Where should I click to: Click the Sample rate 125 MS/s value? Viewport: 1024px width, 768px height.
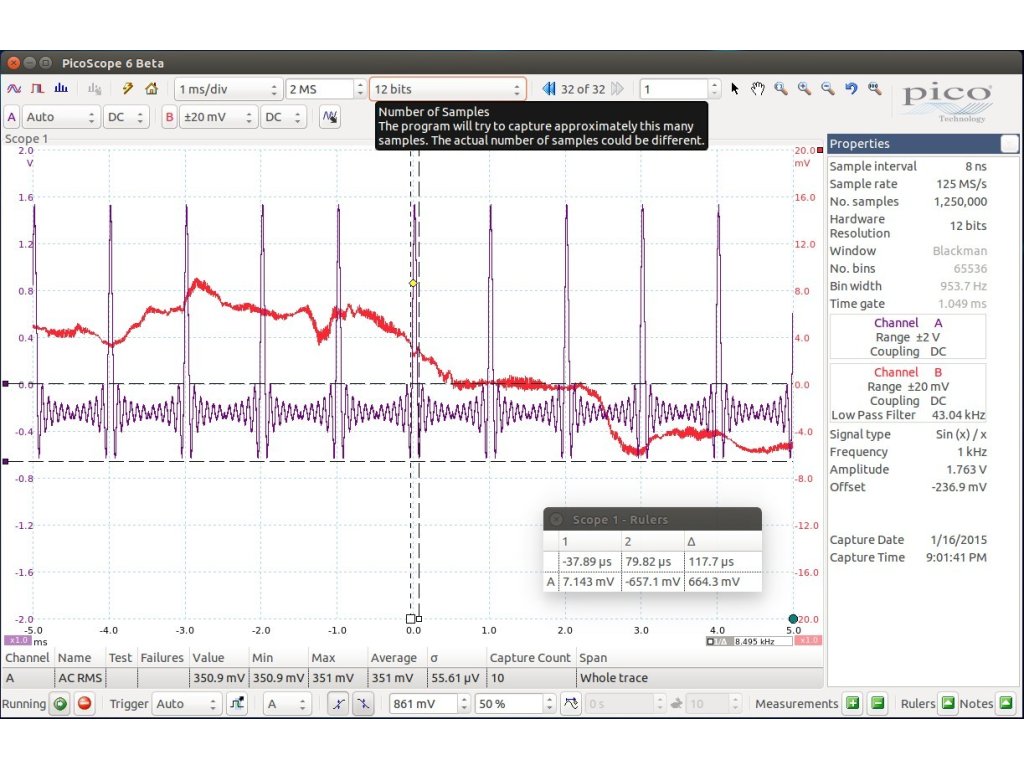tap(961, 184)
